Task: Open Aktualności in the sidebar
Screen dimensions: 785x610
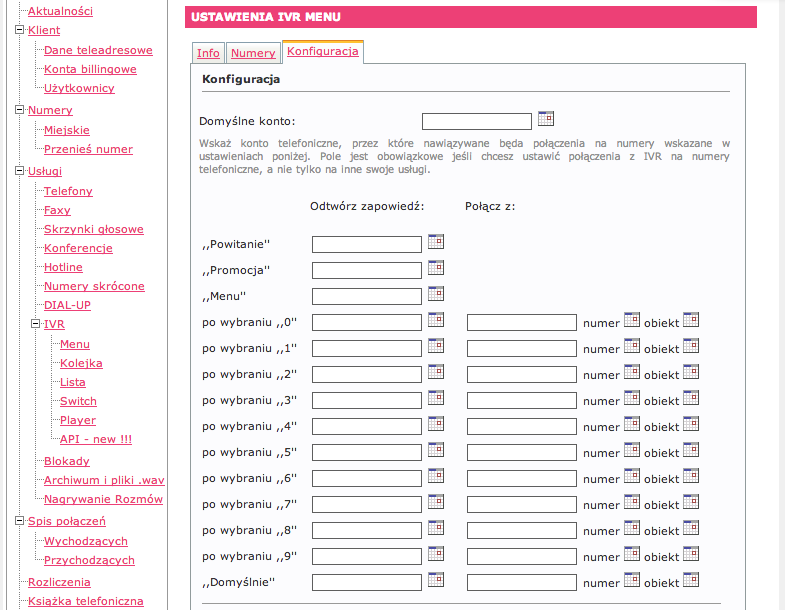Action: pyautogui.click(x=61, y=11)
